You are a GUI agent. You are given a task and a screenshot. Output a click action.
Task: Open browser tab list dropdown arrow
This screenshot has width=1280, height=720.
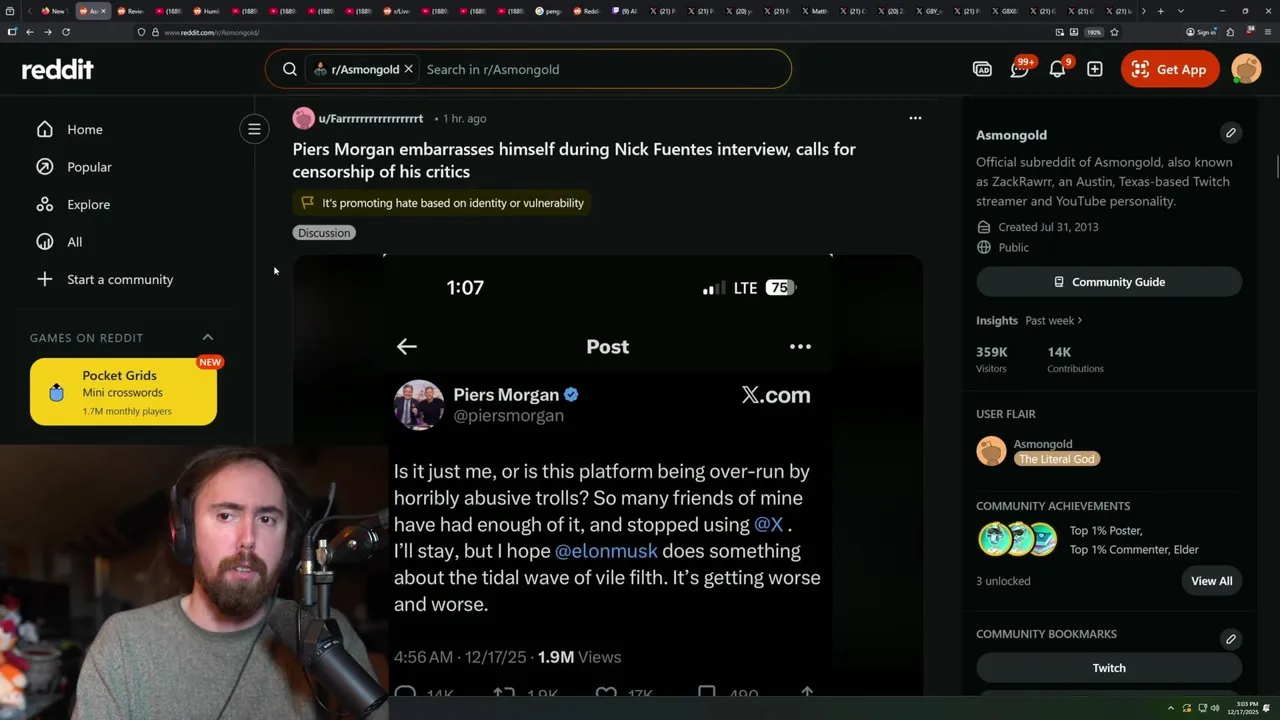click(1181, 11)
